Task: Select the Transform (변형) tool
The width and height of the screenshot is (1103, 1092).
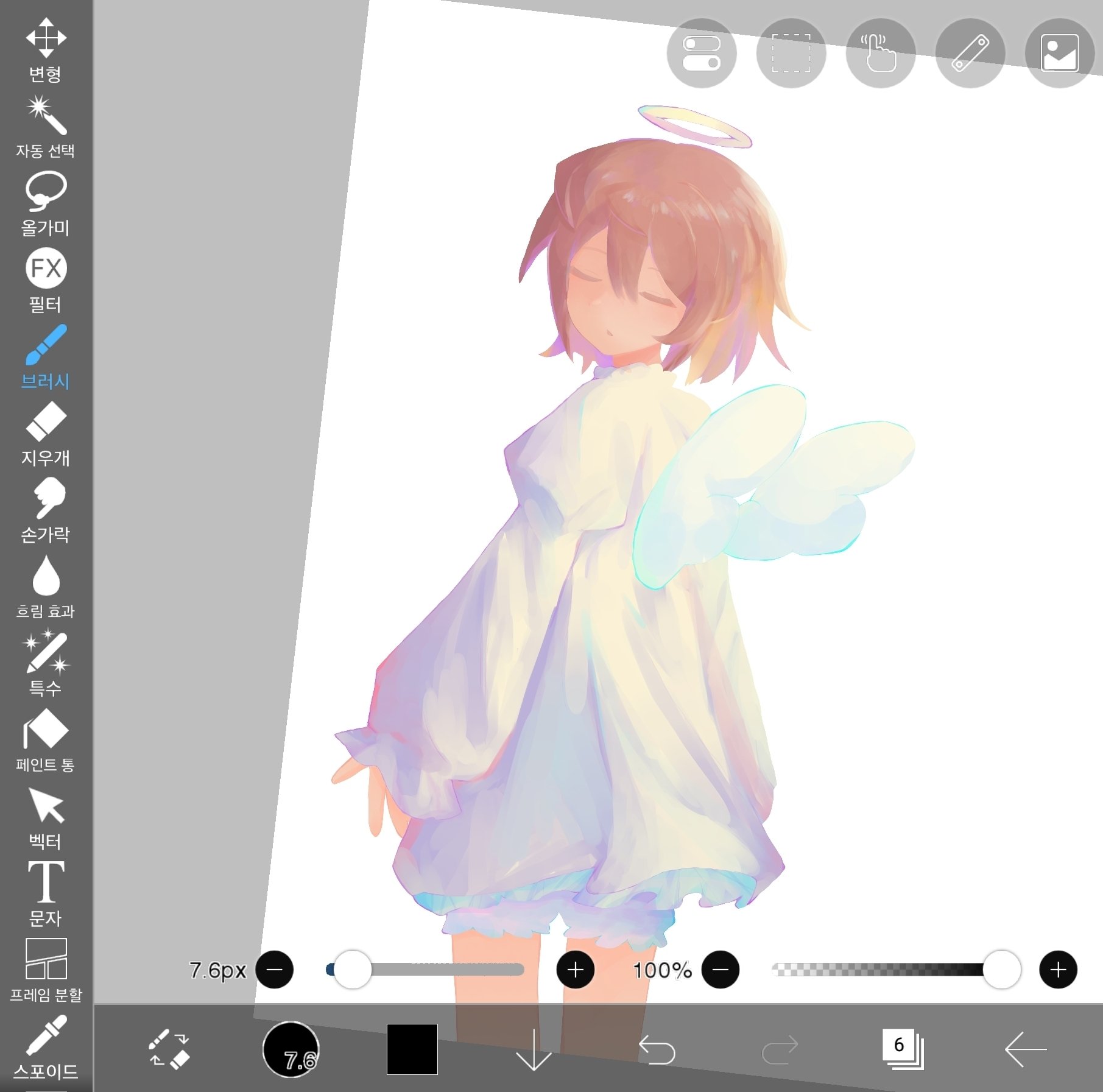Action: 46,50
